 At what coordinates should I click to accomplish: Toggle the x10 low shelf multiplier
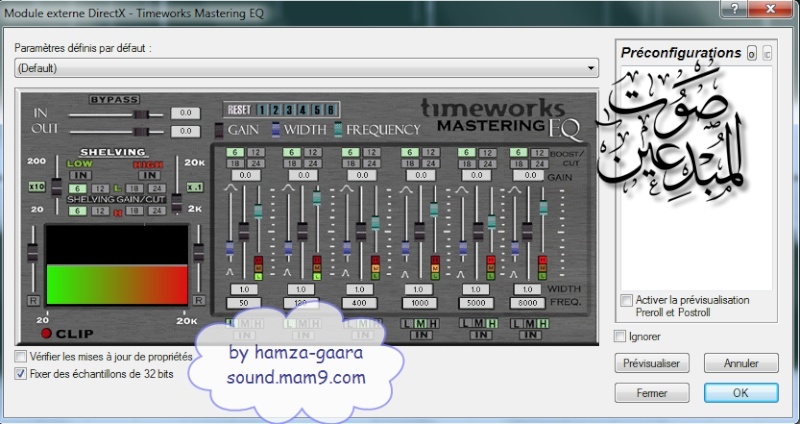[37, 187]
